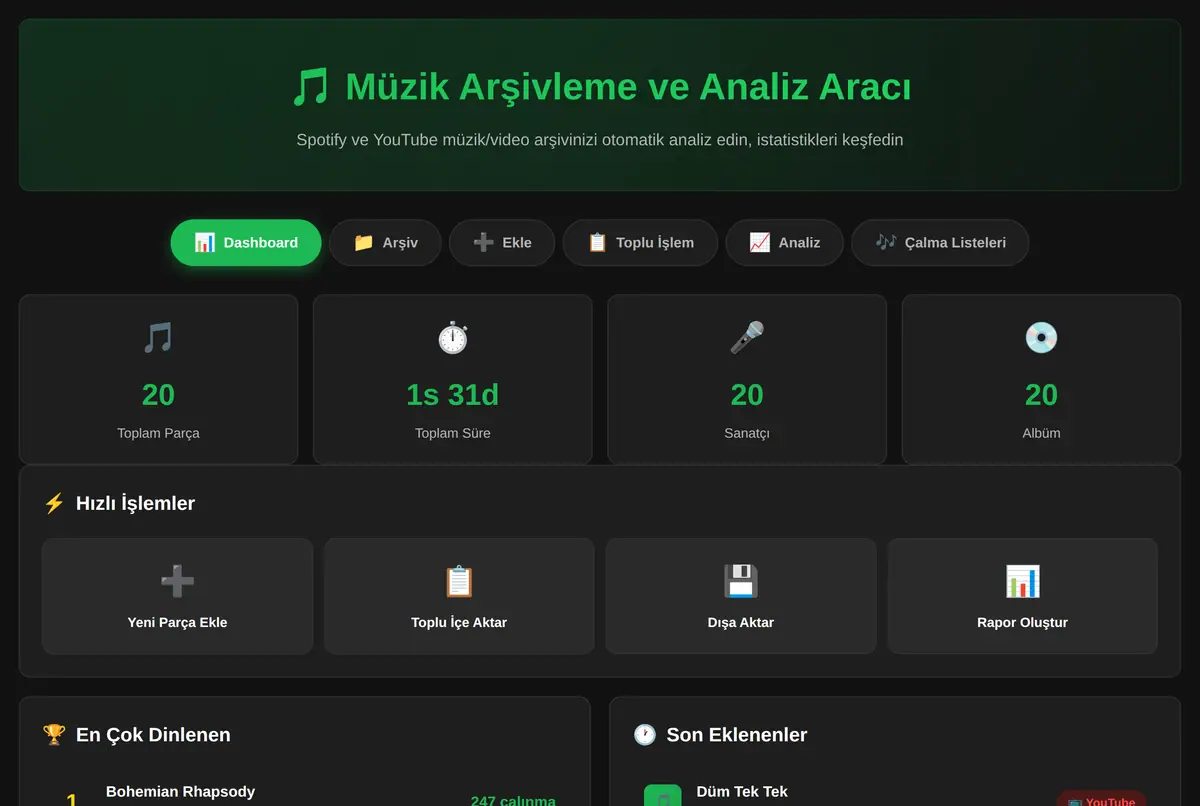Open the Ekle tab
The height and width of the screenshot is (806, 1200).
pos(502,243)
